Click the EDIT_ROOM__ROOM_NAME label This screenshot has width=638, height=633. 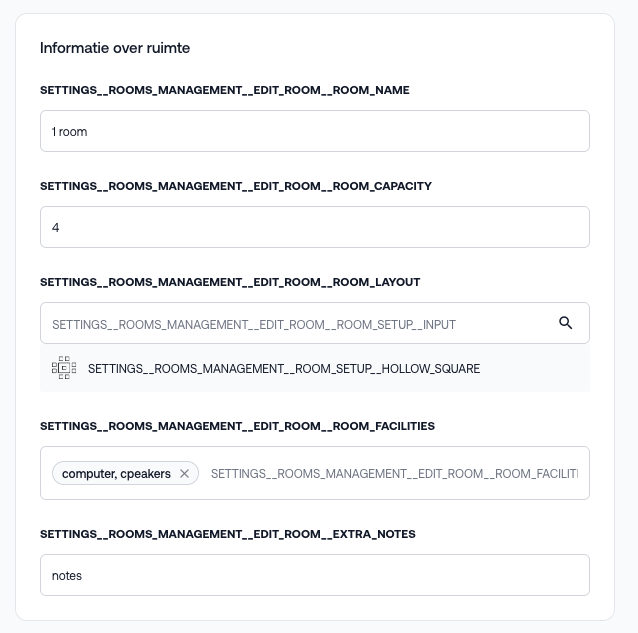pos(224,90)
